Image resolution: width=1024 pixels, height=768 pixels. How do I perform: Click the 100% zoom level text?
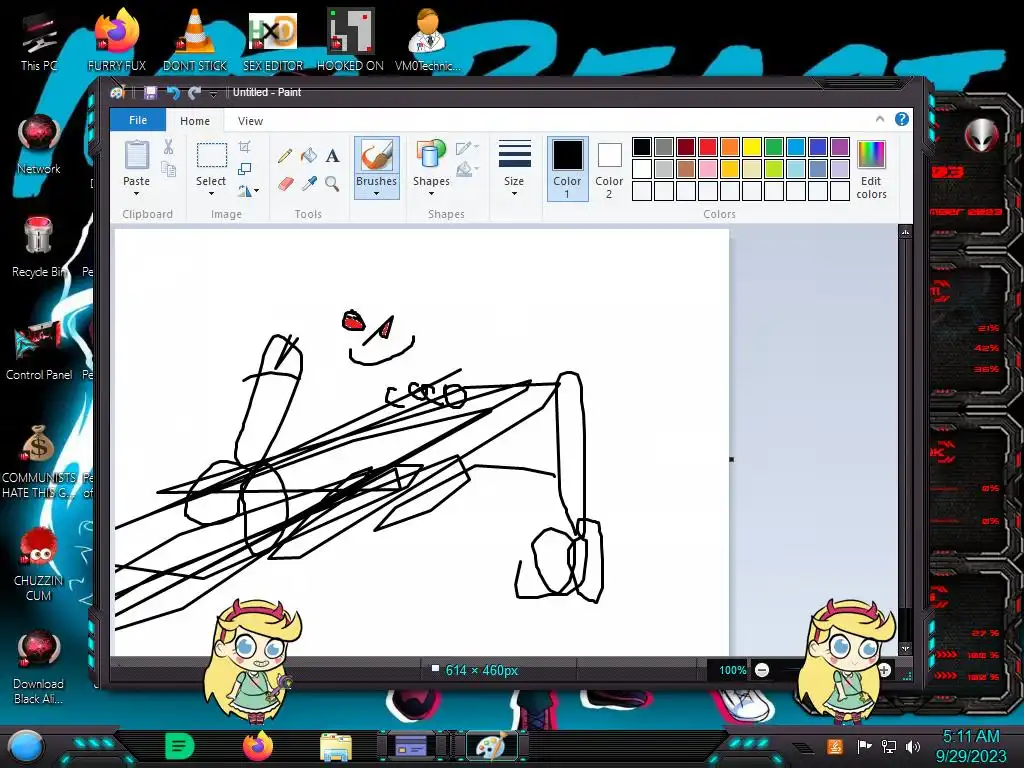click(732, 670)
